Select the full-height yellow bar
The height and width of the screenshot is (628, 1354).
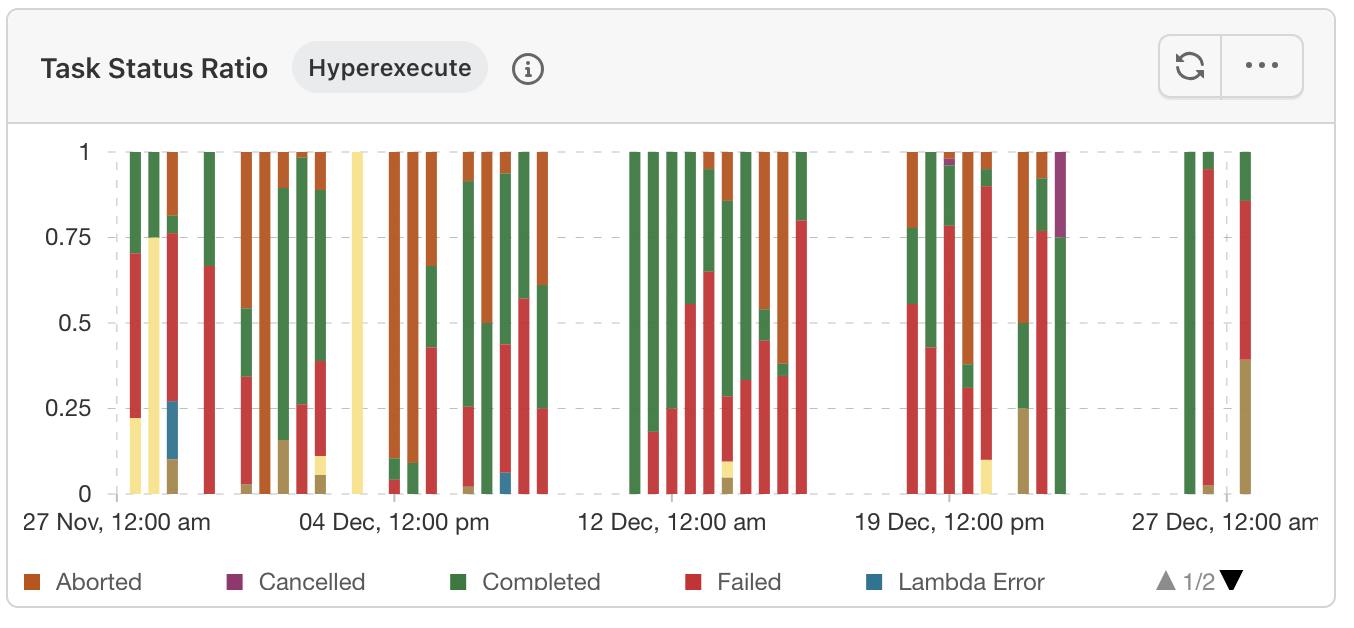(358, 322)
